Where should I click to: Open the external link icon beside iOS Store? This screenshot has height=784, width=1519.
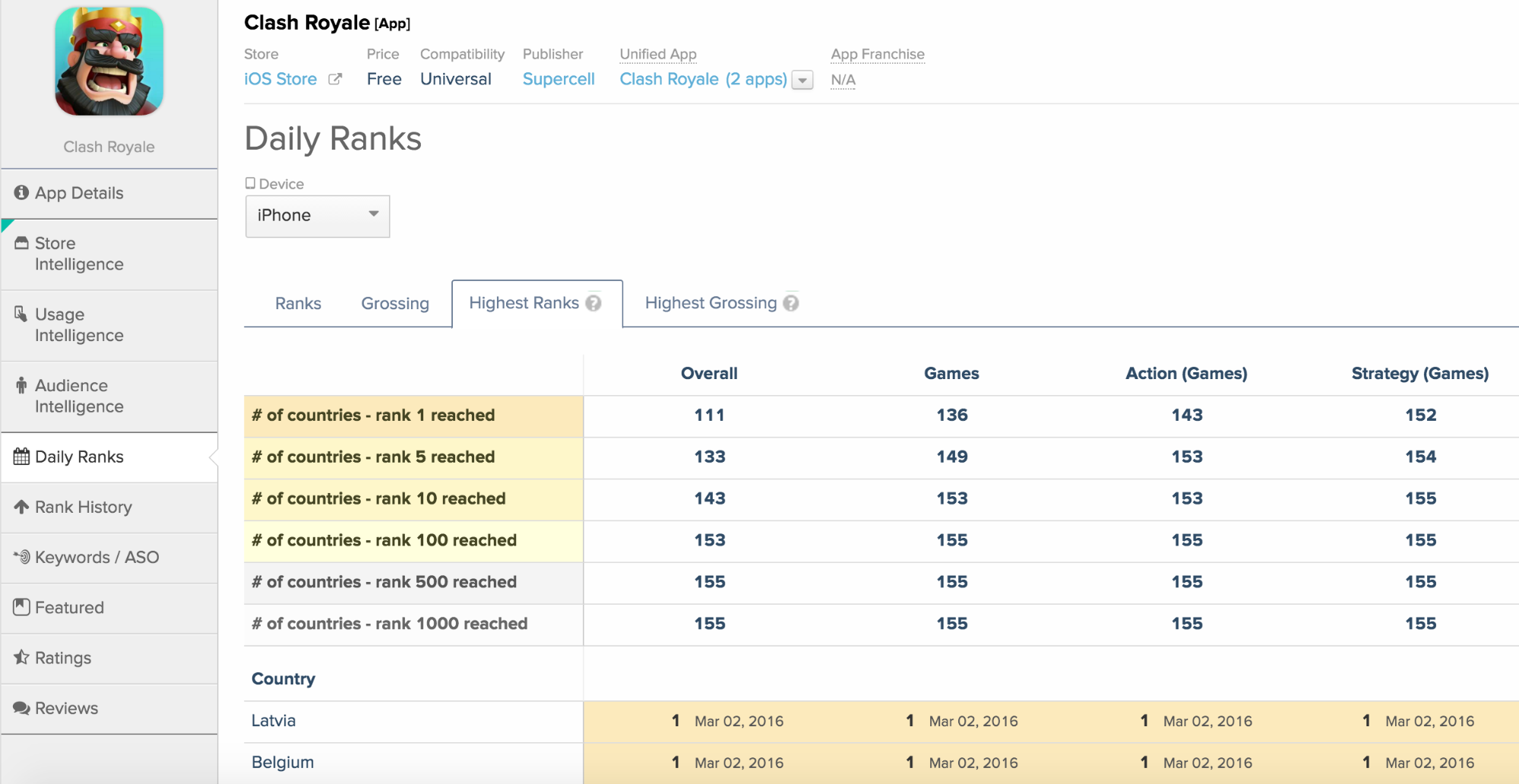tap(335, 79)
